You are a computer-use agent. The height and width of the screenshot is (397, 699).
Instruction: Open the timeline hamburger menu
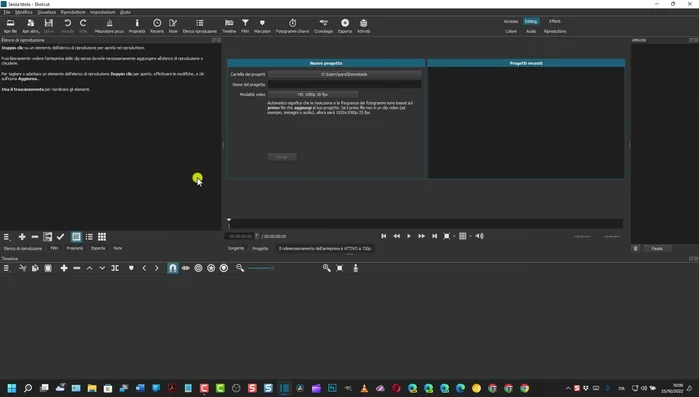pos(6,268)
